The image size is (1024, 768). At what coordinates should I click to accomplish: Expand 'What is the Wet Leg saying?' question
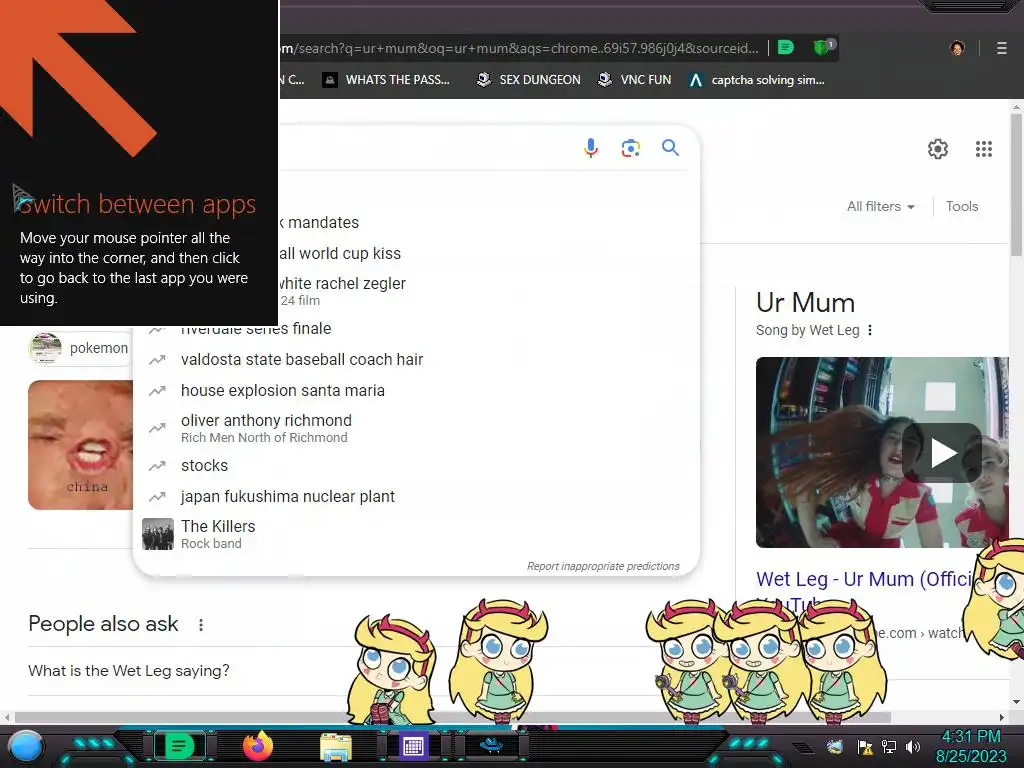(129, 671)
